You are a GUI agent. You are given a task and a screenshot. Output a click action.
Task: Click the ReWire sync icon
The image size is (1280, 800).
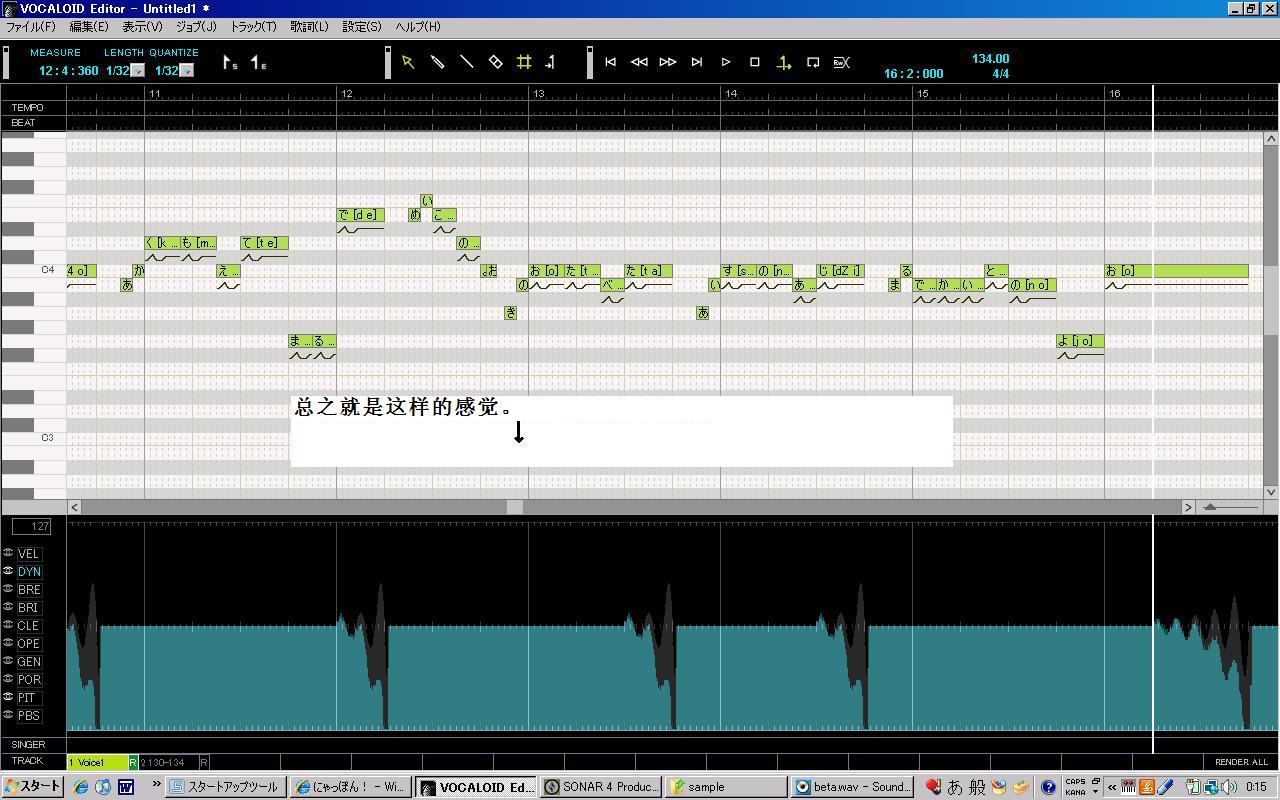842,62
